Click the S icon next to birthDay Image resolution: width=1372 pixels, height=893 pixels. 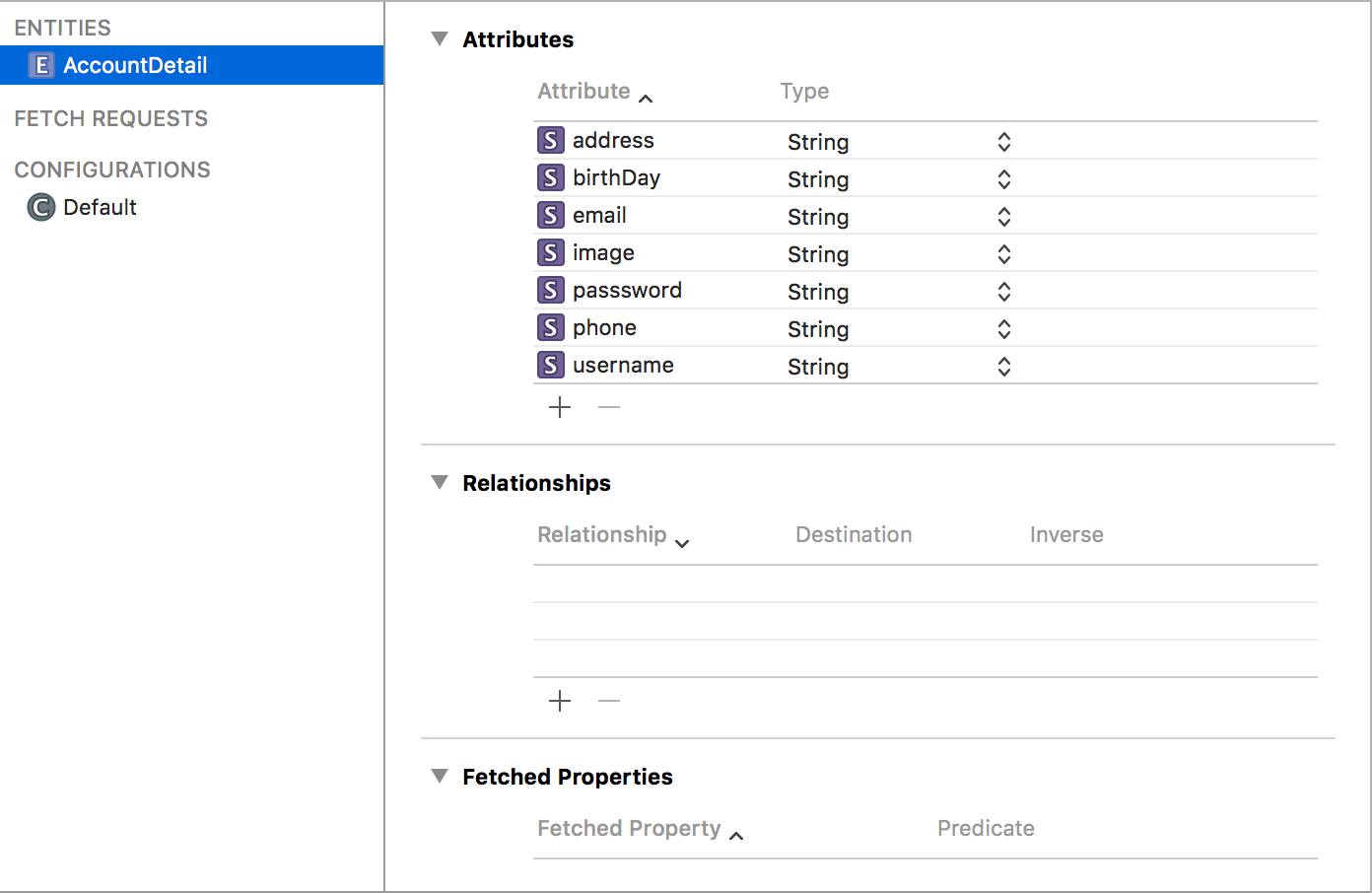click(550, 178)
